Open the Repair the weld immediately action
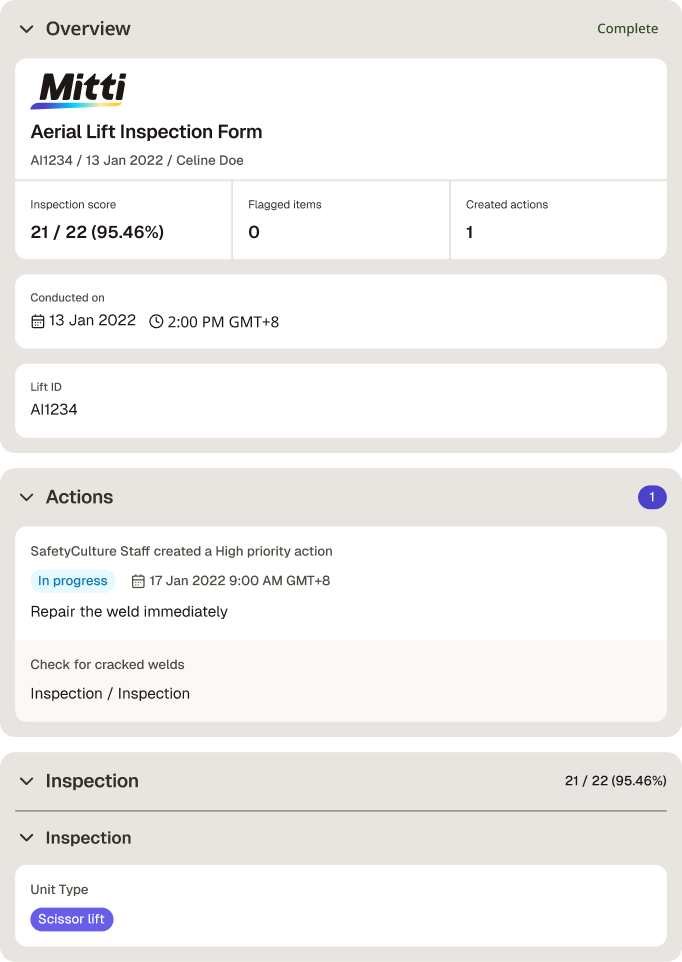 tap(129, 612)
